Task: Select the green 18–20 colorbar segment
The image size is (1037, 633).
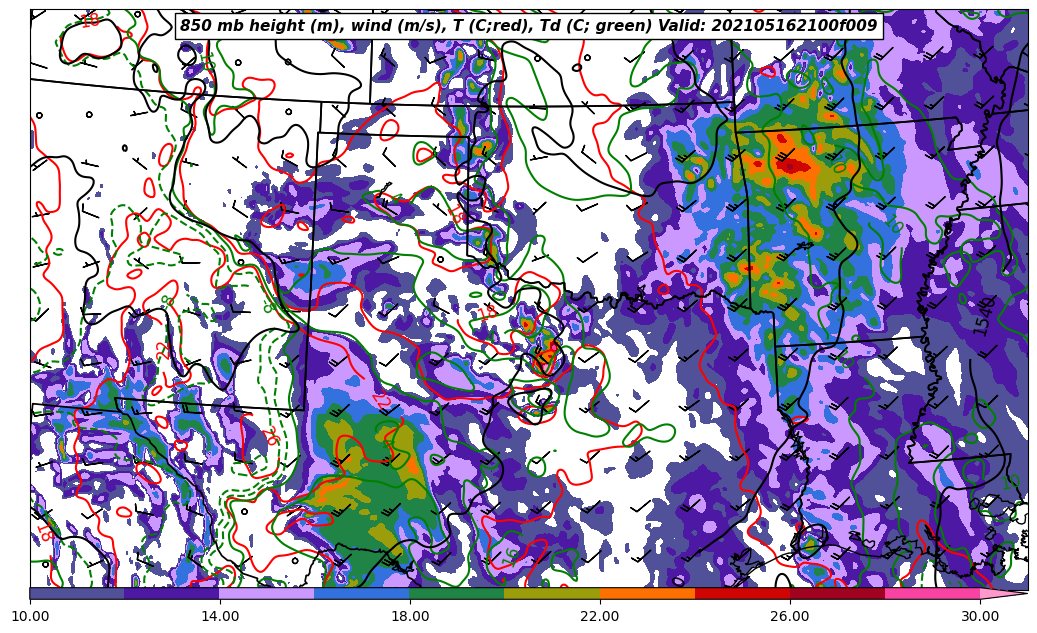Action: click(457, 593)
